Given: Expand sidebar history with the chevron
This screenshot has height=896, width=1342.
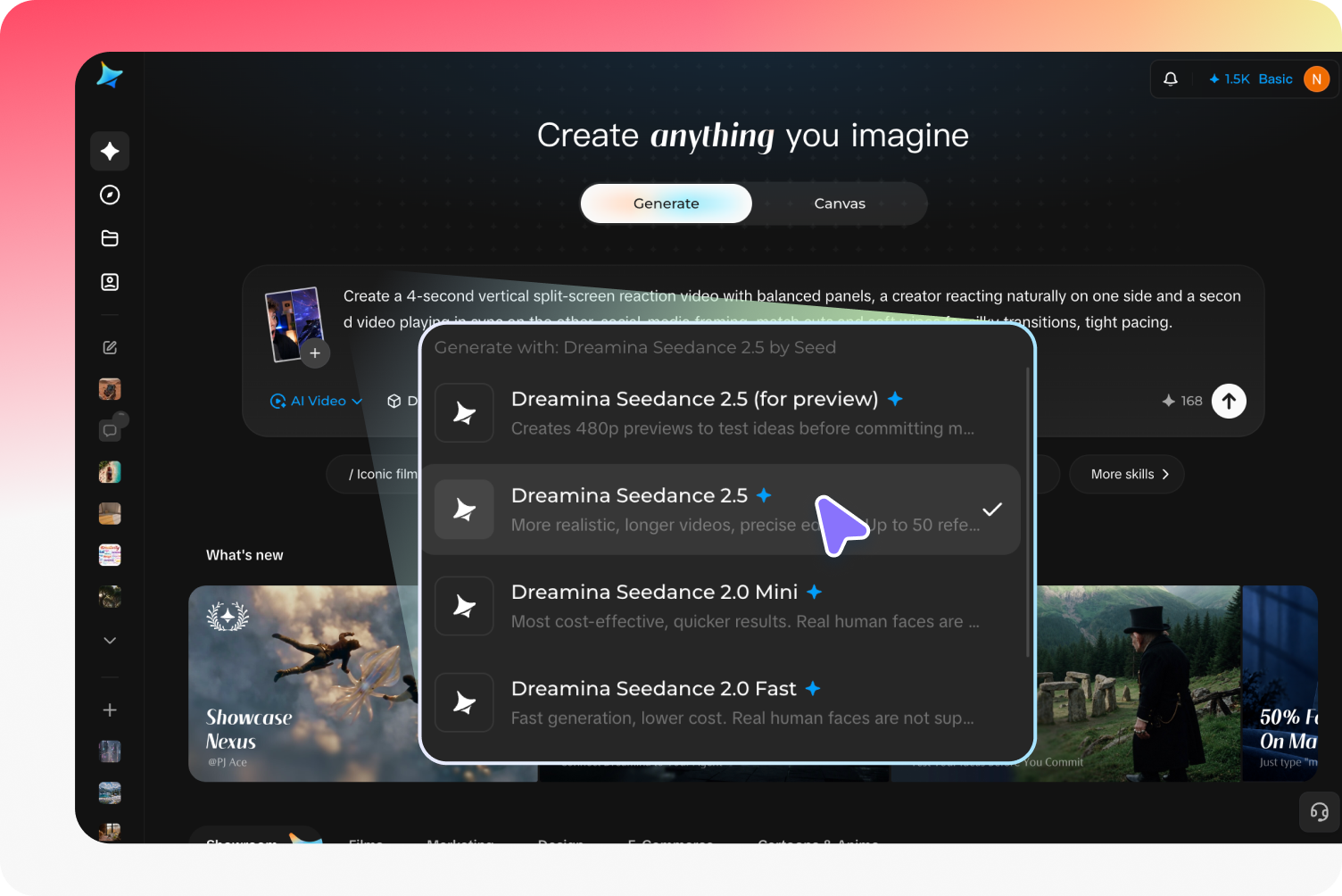Looking at the screenshot, I should 110,640.
